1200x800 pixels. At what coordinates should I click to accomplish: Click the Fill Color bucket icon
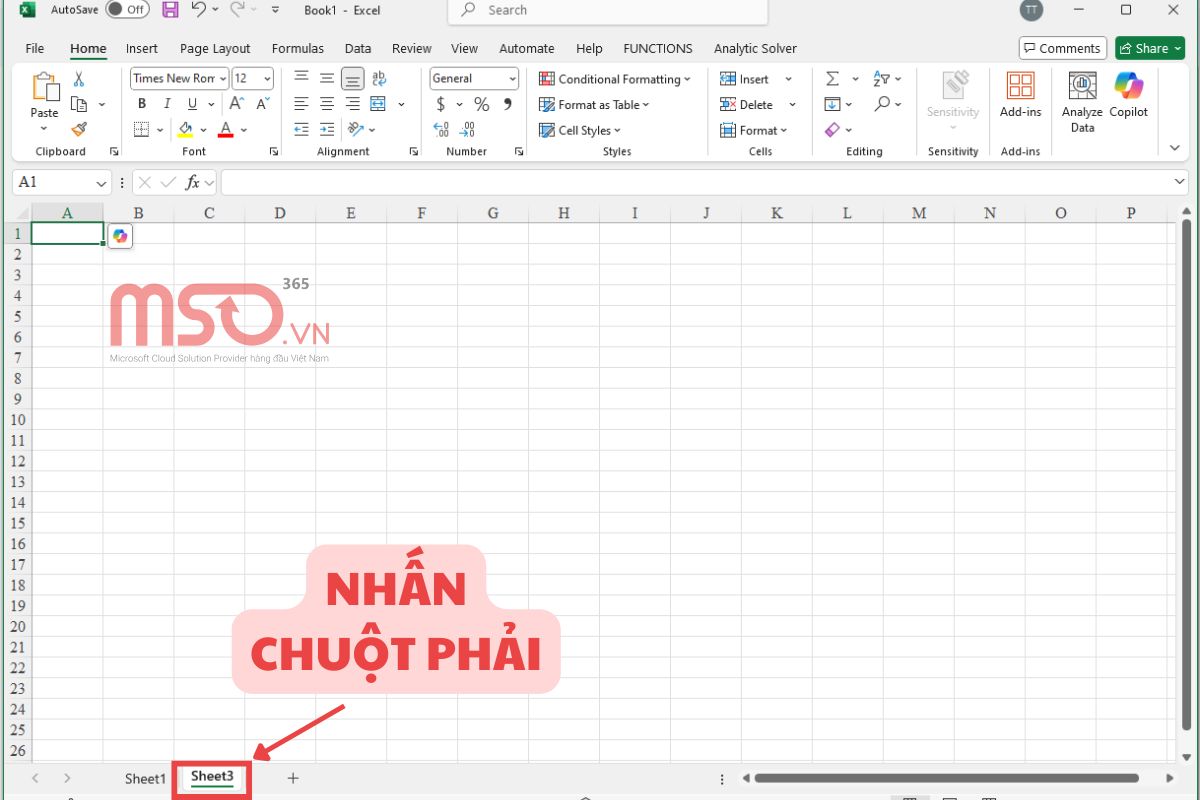pos(185,129)
